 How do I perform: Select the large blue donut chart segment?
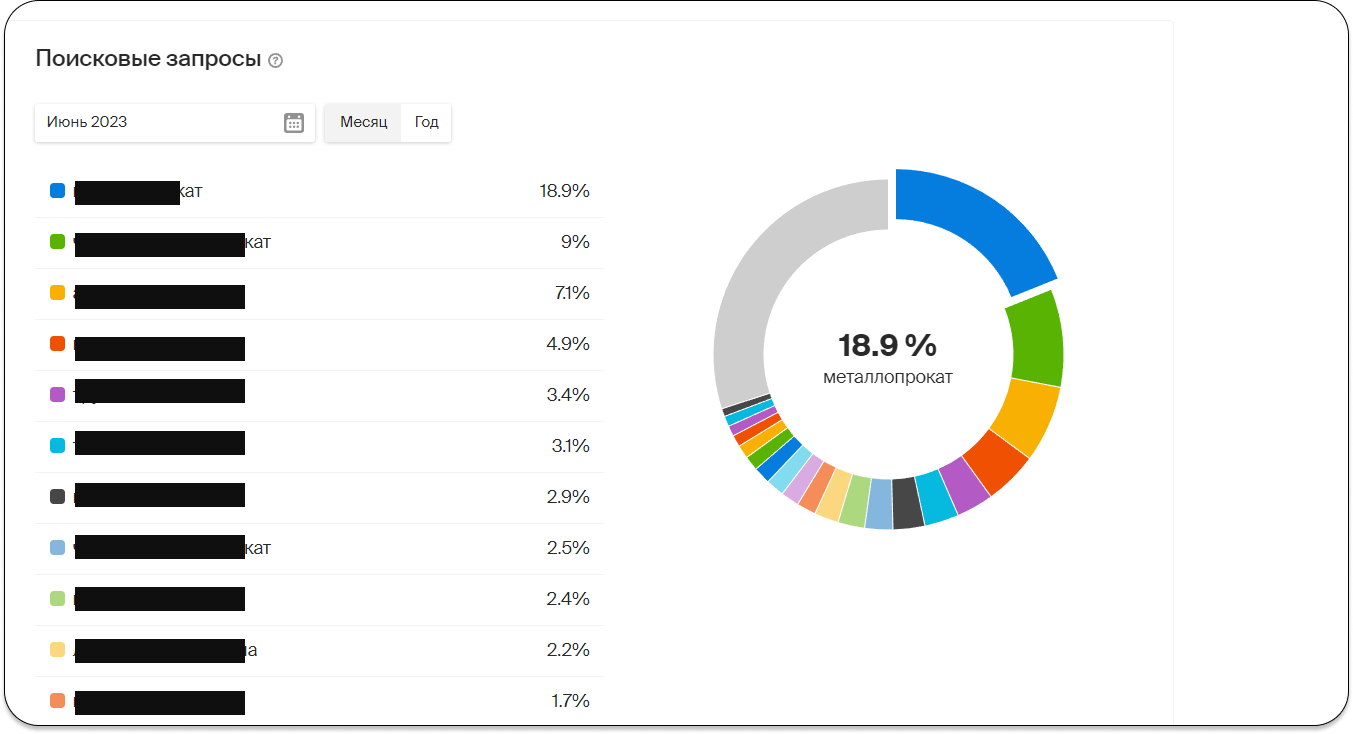coord(968,226)
